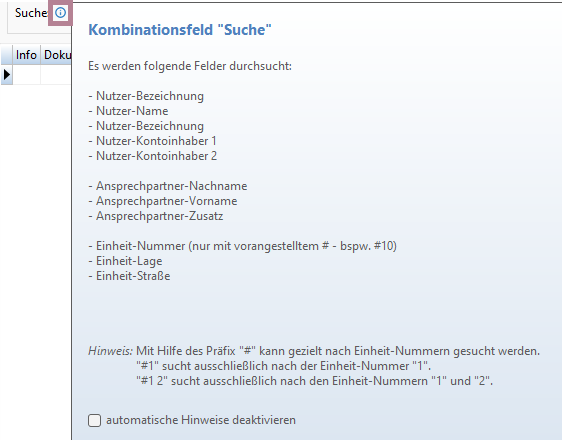Image resolution: width=562 pixels, height=440 pixels.
Task: Click the Suche field label
Action: point(31,13)
